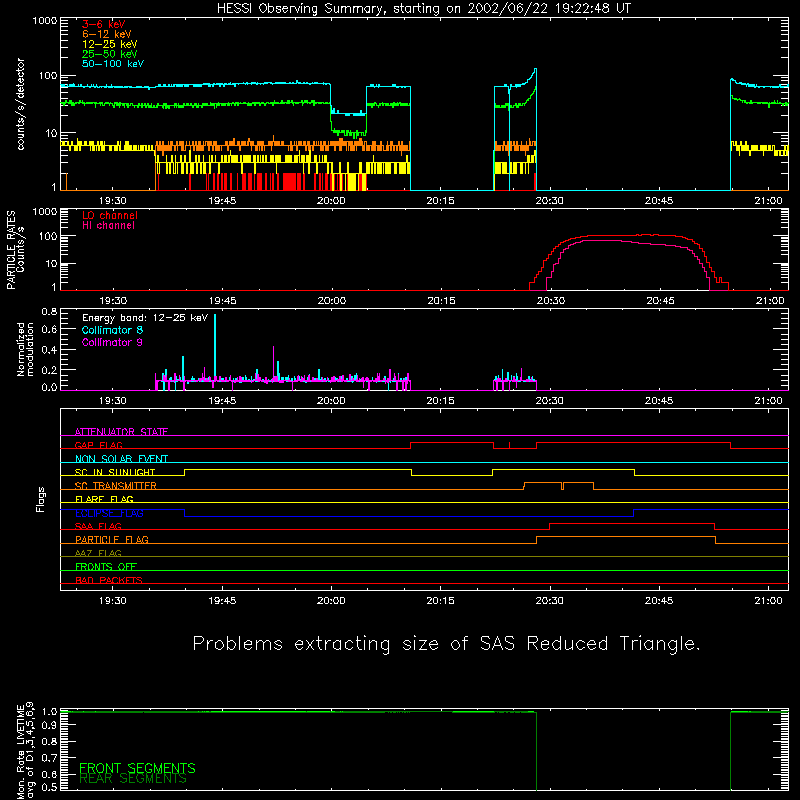Click the 20:15 tick label under the modulation plot

(x=440, y=401)
